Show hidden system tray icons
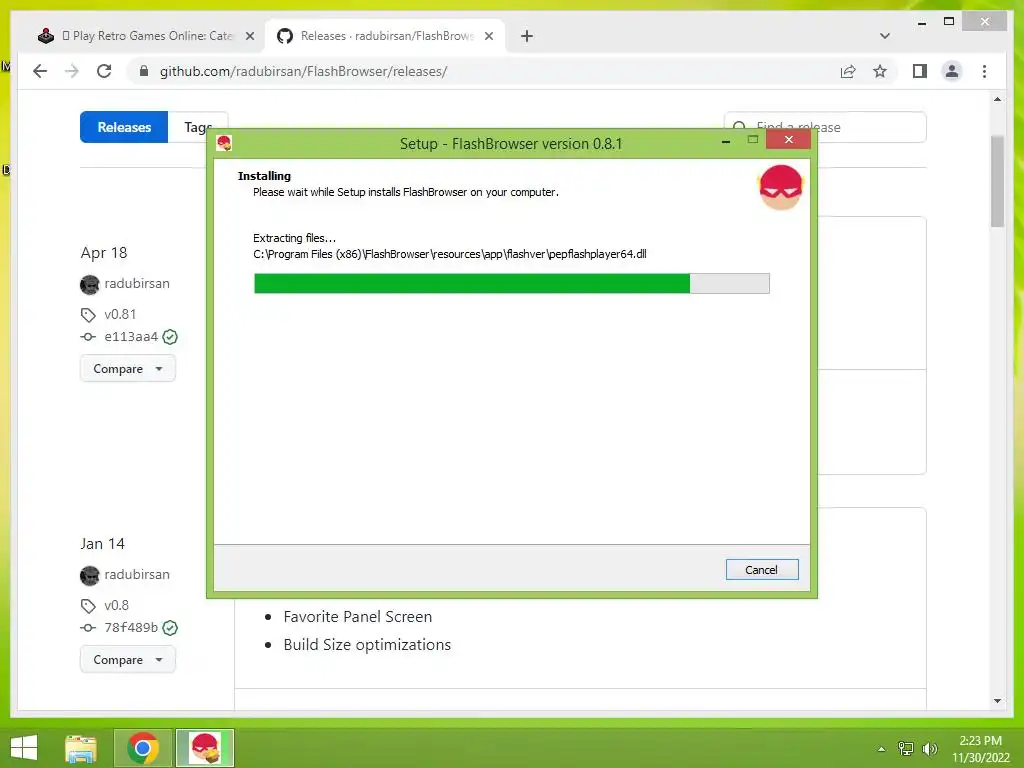This screenshot has height=768, width=1024. [882, 749]
